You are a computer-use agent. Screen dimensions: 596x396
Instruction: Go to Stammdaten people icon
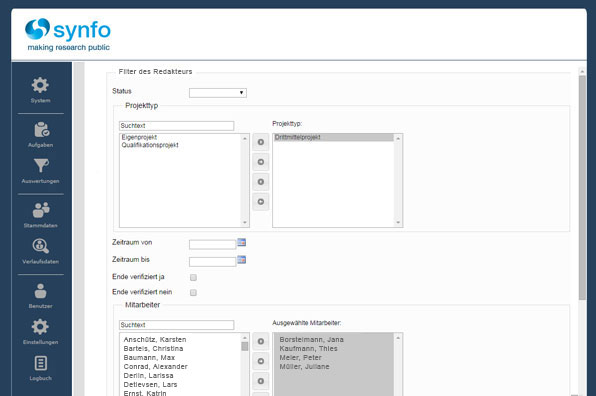(41, 210)
